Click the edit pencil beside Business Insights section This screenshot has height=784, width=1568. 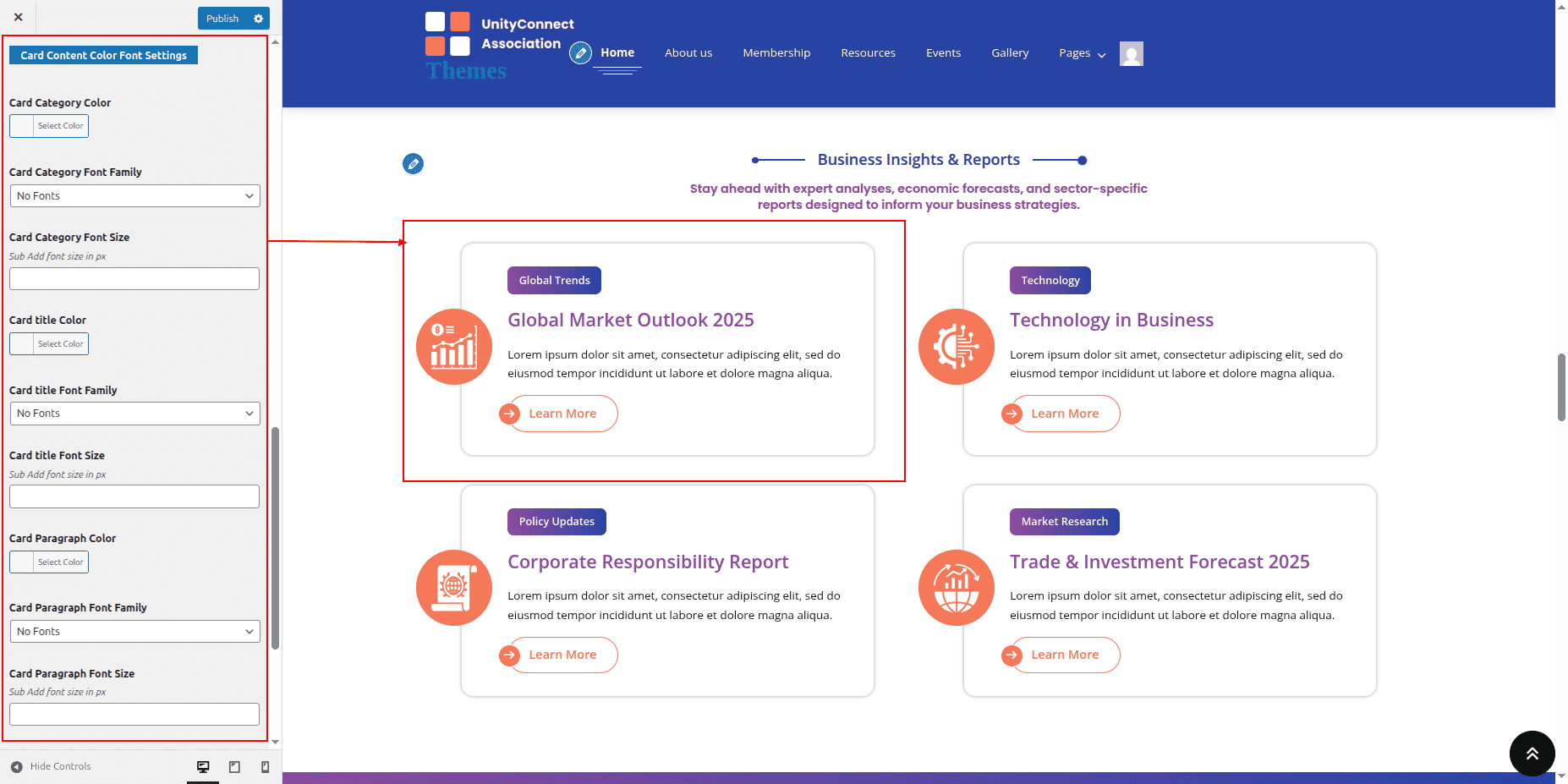pos(413,163)
